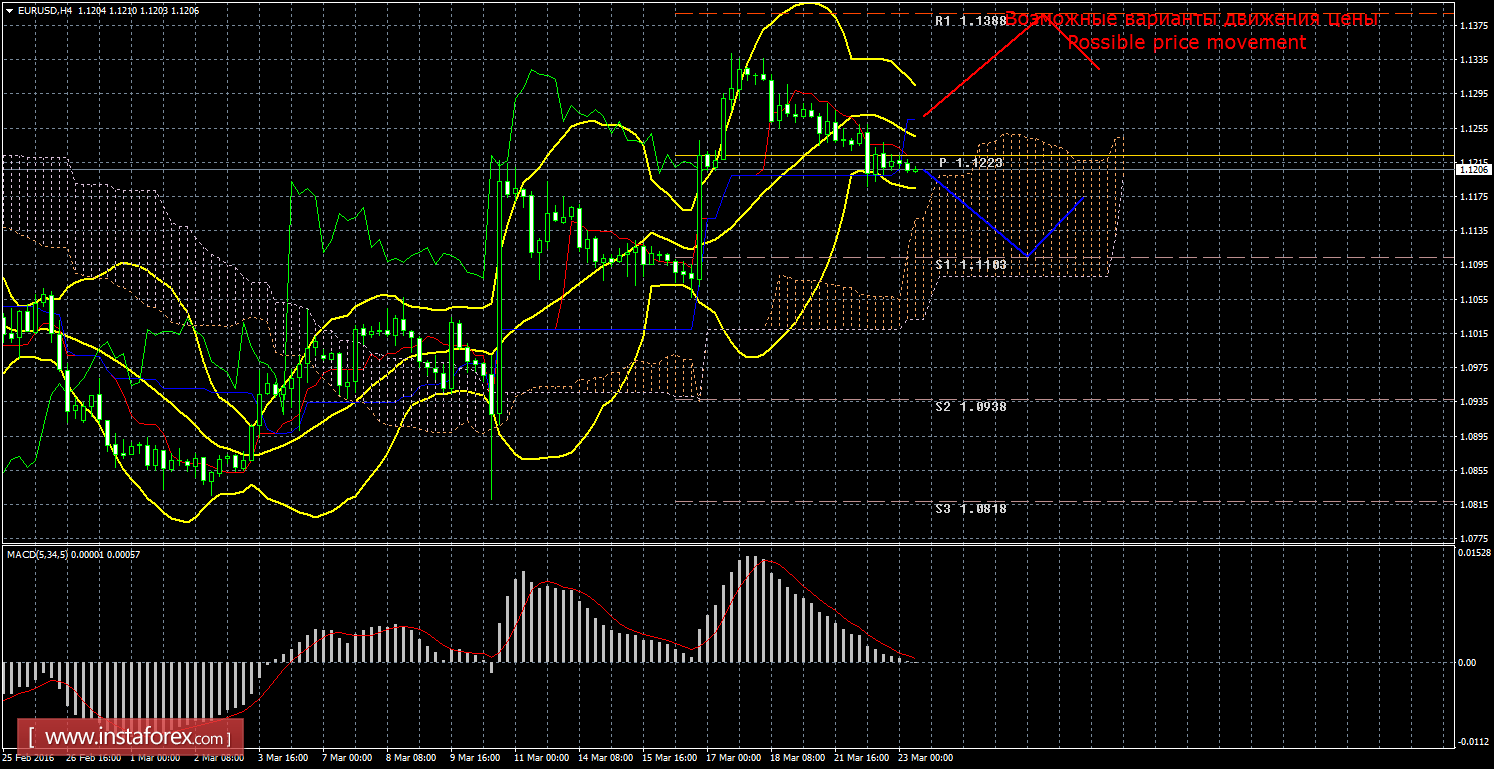Click 1.0815 on the price axis
Viewport: 1494px width, 769px height.
click(1473, 505)
